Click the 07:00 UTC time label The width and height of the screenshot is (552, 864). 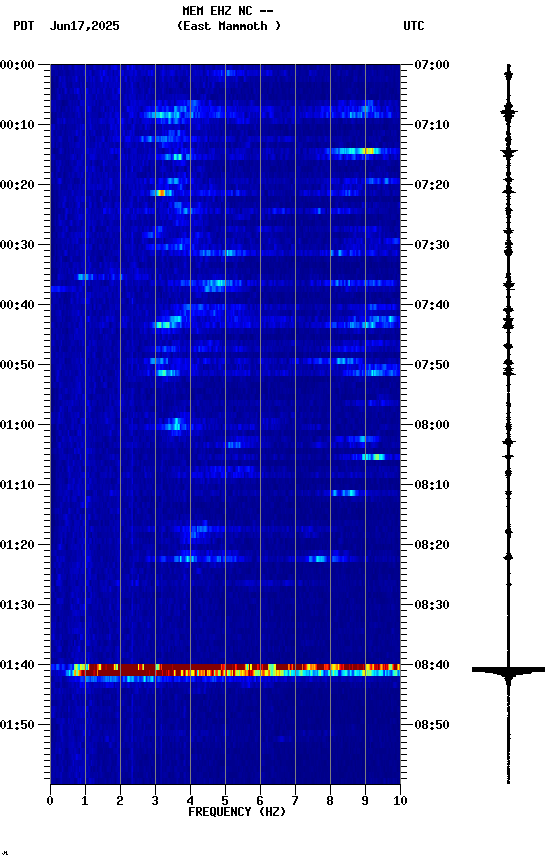pos(432,65)
